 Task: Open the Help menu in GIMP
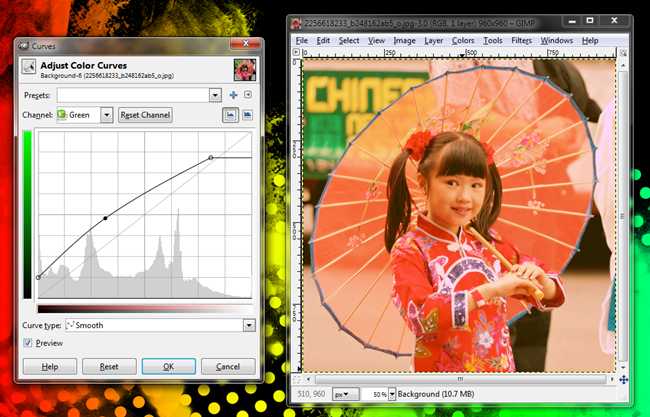tap(590, 41)
